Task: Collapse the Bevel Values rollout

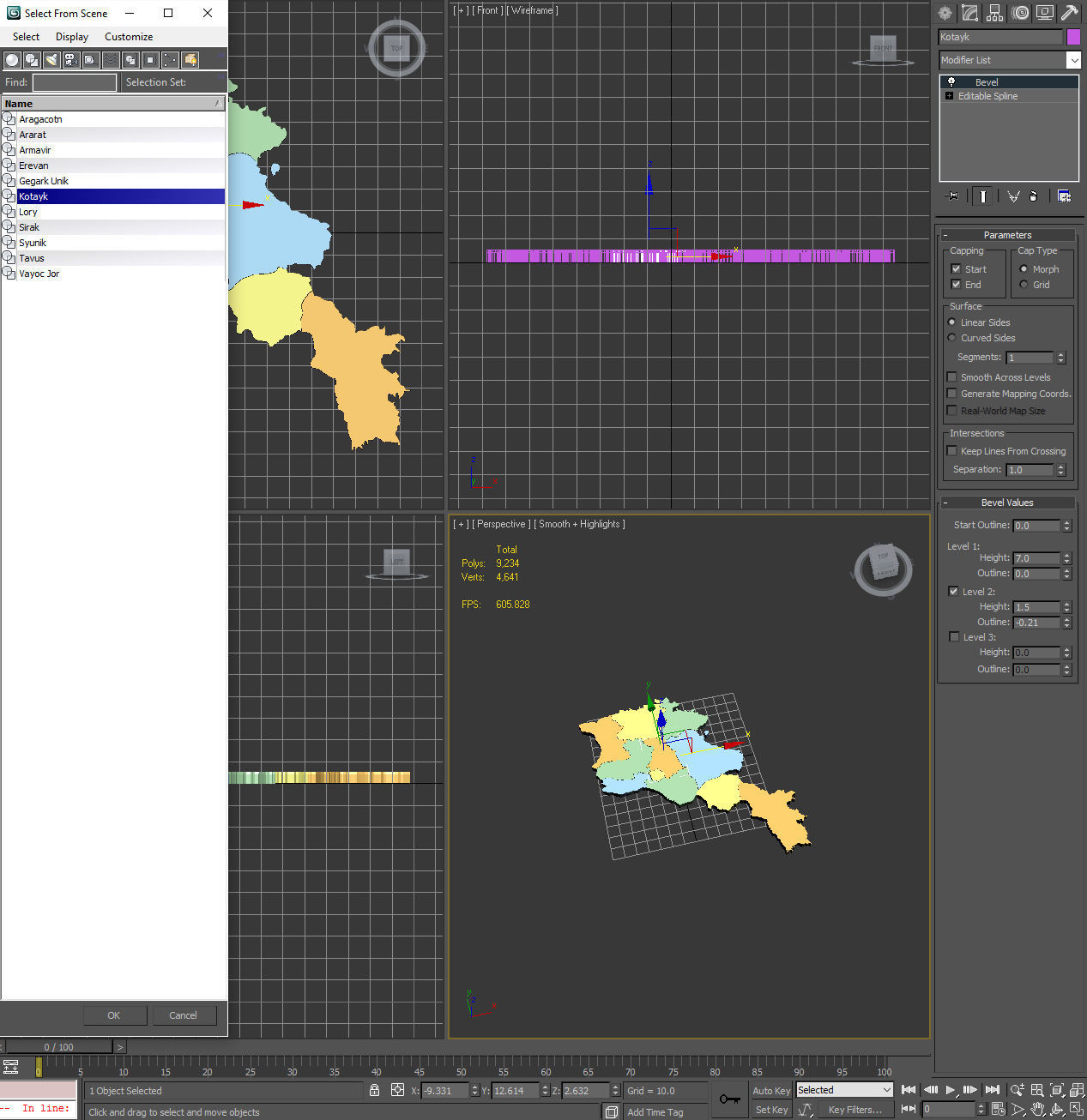Action: [1007, 503]
